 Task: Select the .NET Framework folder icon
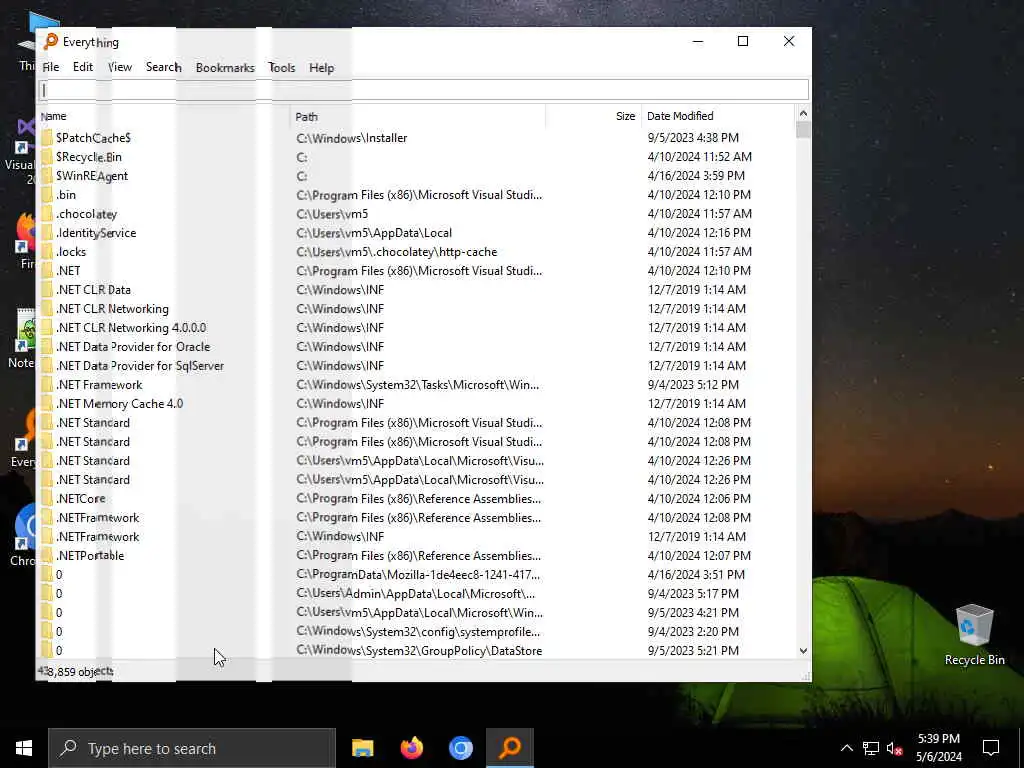click(46, 385)
